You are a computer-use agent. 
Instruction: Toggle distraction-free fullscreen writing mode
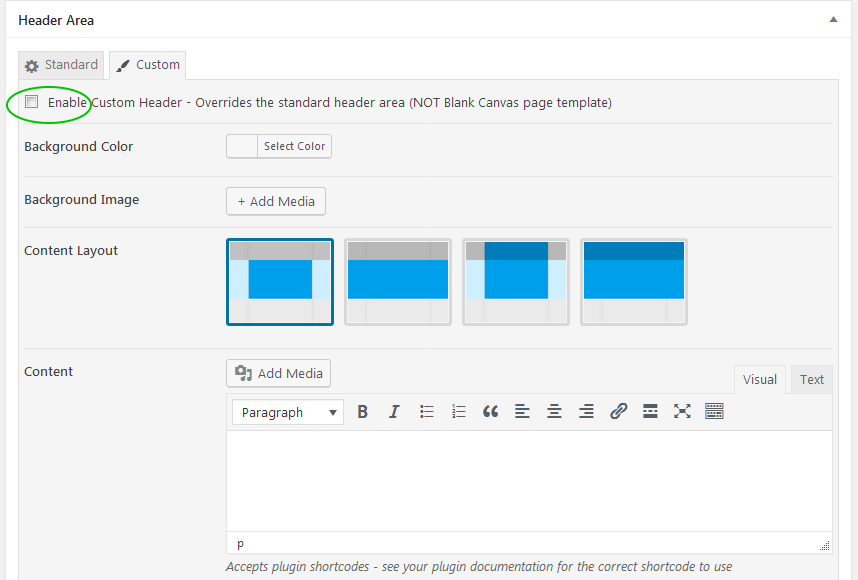(x=682, y=411)
